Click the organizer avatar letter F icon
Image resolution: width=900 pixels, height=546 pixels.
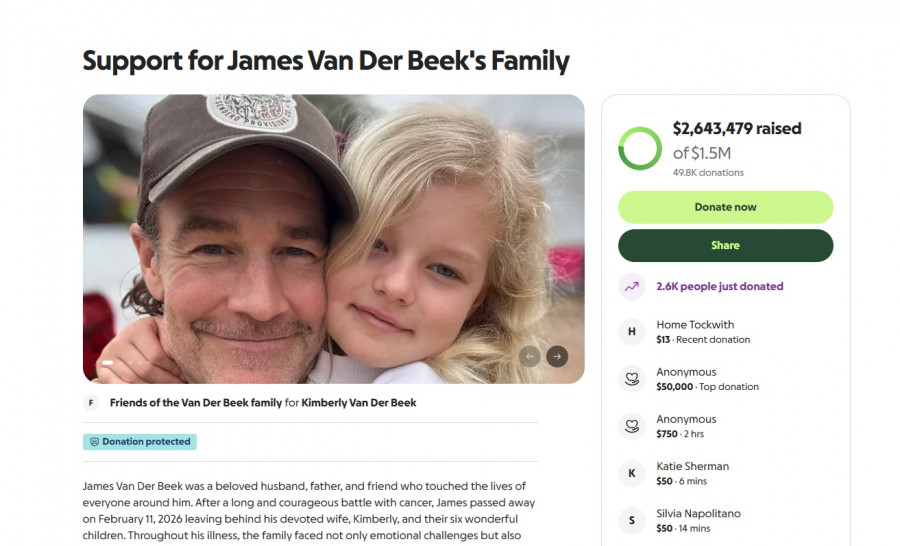click(x=91, y=403)
